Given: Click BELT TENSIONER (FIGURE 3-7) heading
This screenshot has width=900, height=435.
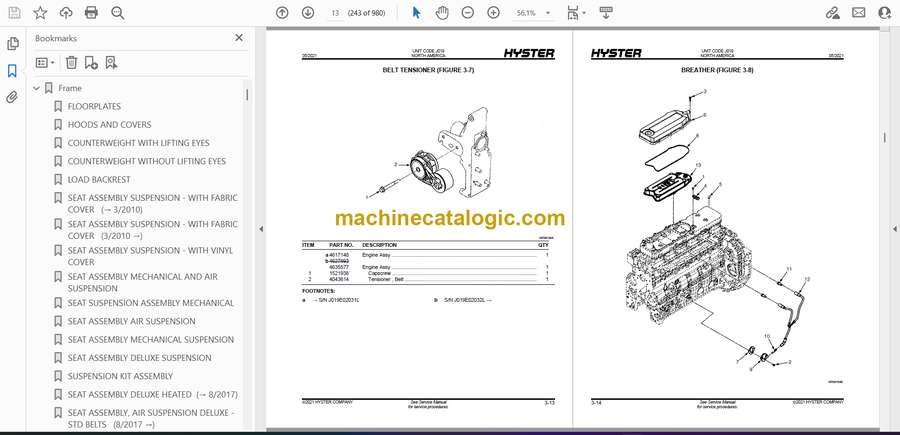Looking at the screenshot, I should pyautogui.click(x=428, y=70).
